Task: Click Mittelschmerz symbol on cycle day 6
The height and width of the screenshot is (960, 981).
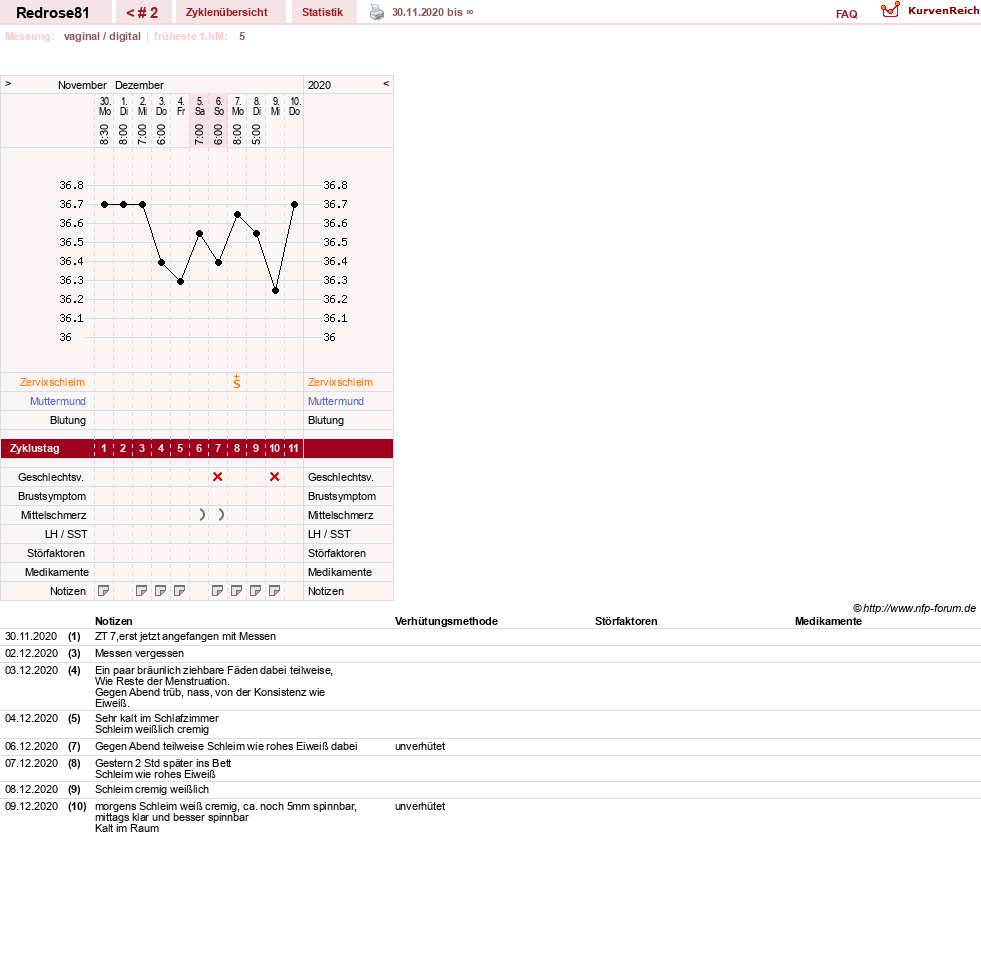Action: pos(201,514)
